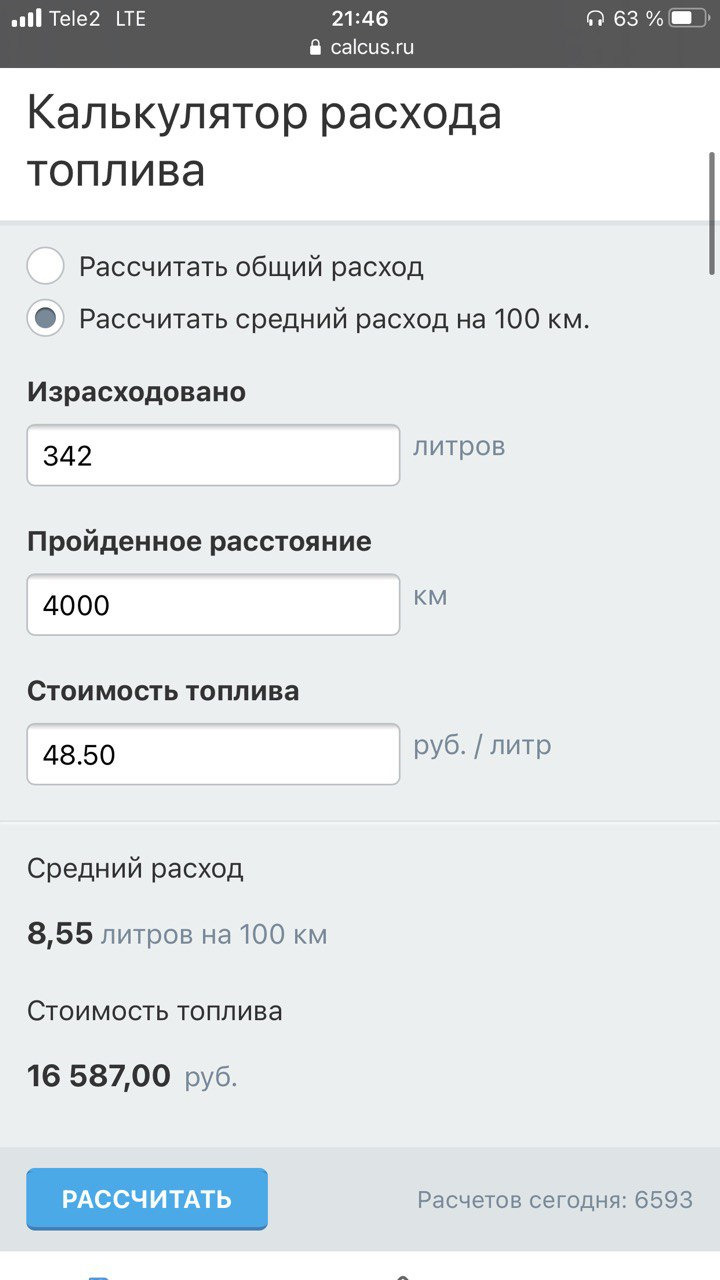Tap the 16 587,00 fuel cost result
Viewport: 720px width, 1280px height.
[99, 1076]
